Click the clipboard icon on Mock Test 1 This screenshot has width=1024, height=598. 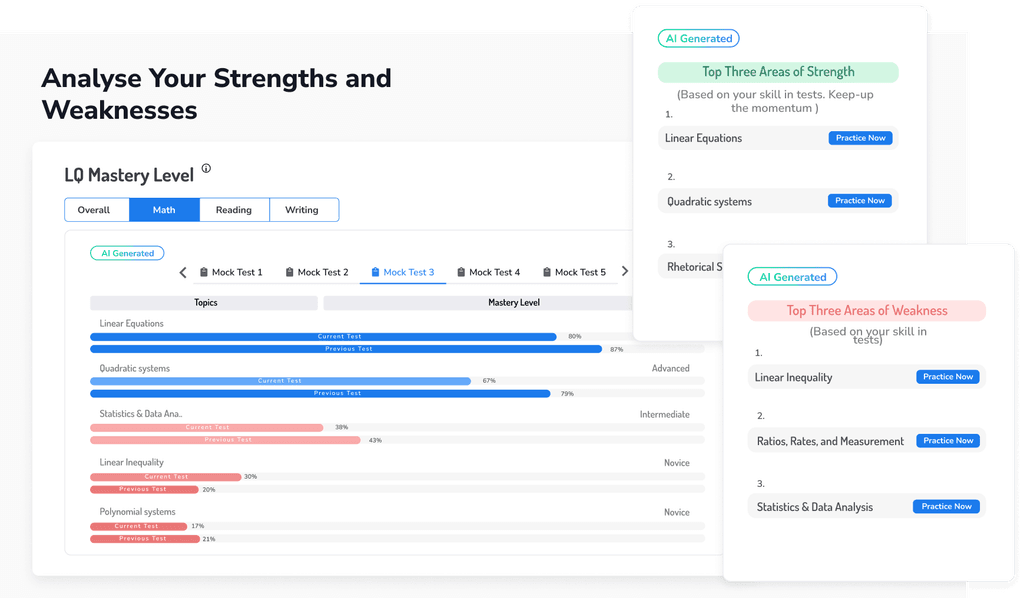(204, 271)
